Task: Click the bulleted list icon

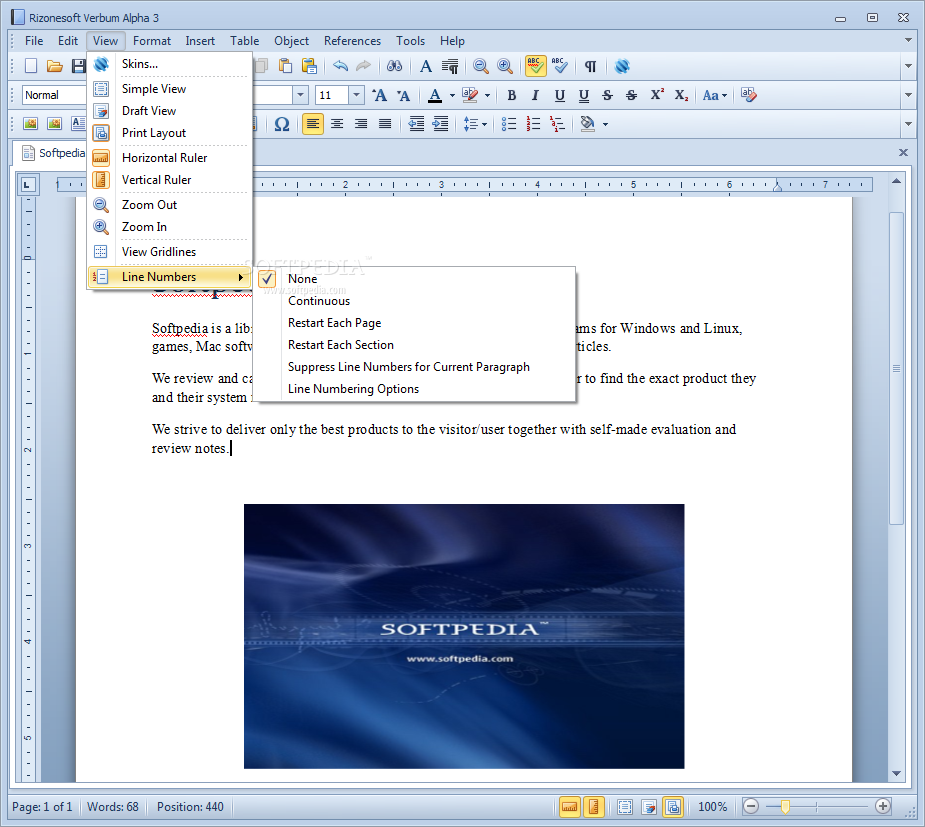Action: coord(509,124)
